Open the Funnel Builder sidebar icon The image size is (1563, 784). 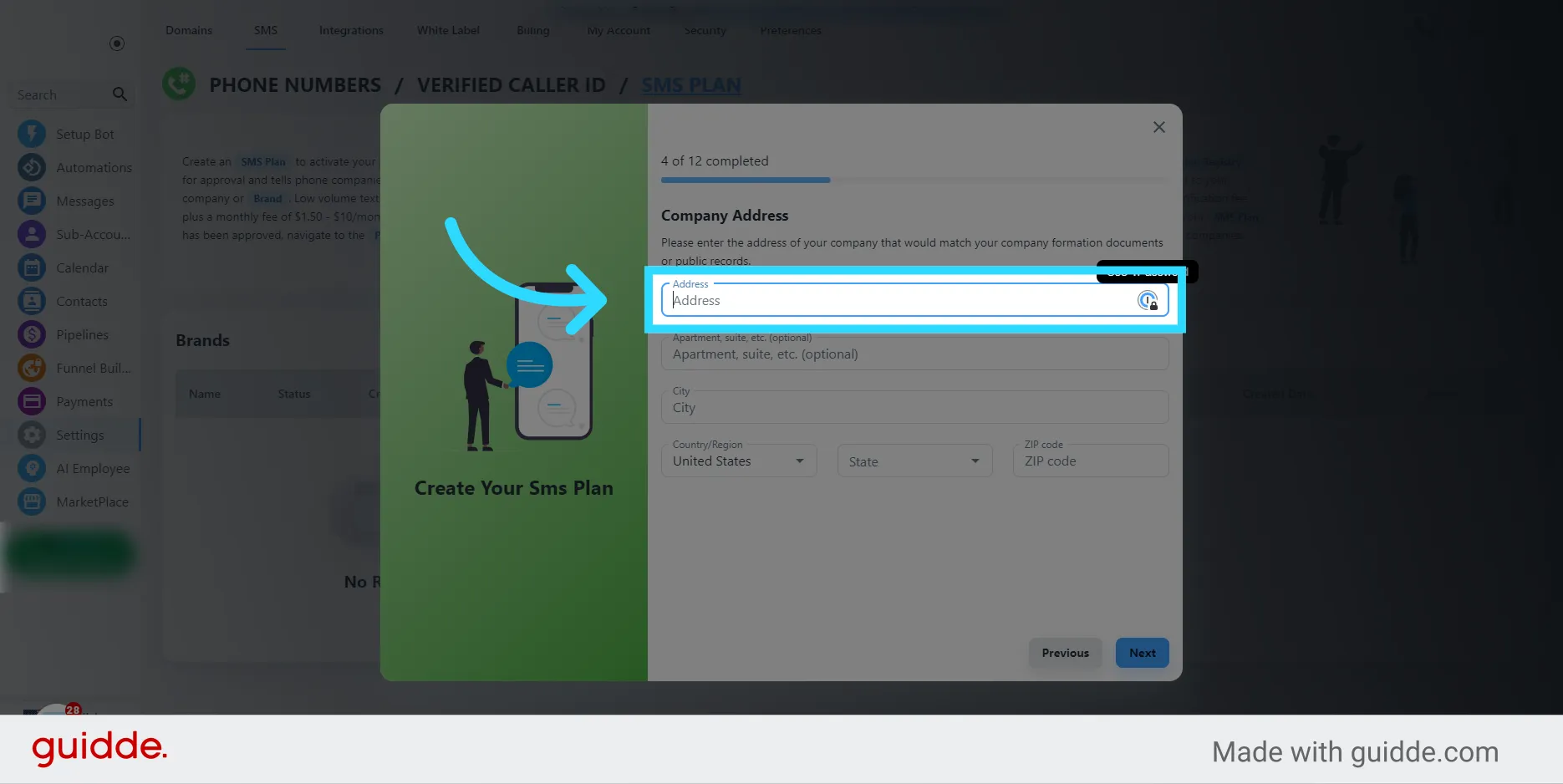click(x=32, y=368)
